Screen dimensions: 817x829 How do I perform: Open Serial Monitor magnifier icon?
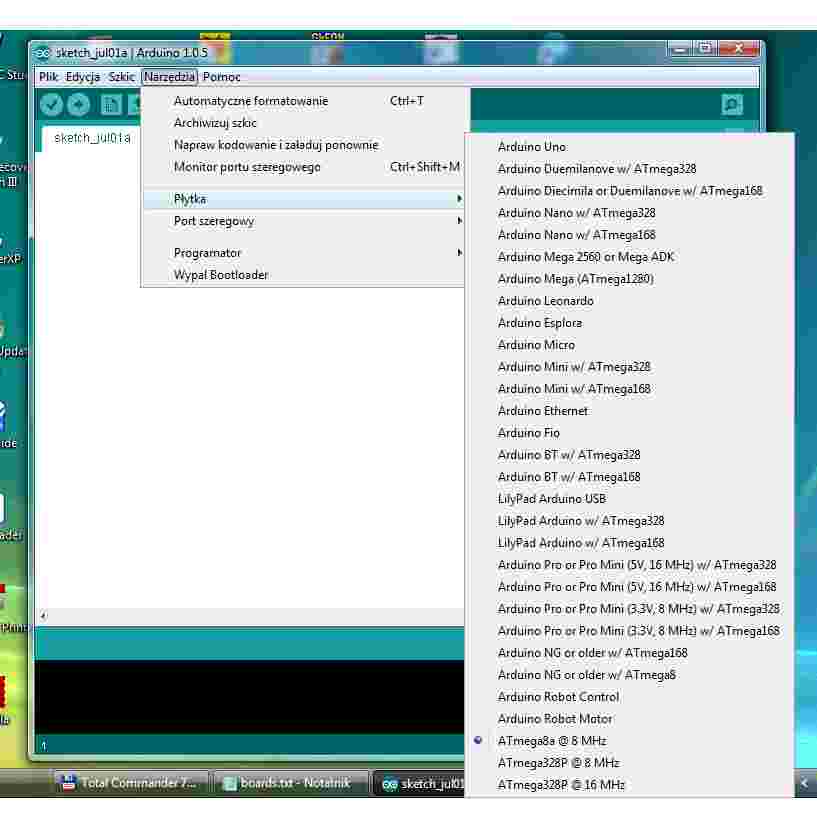pyautogui.click(x=732, y=104)
